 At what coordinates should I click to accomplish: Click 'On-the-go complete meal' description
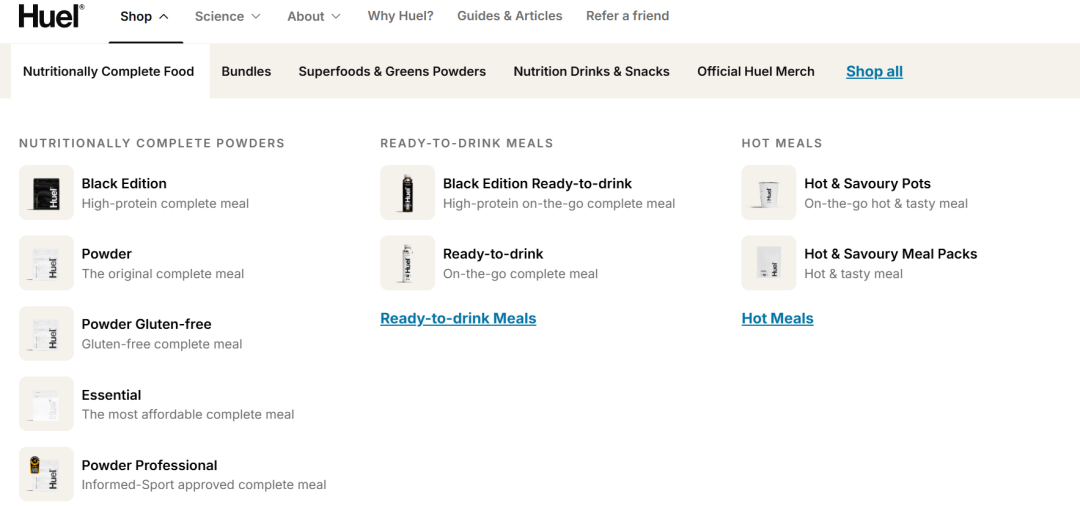tap(520, 274)
